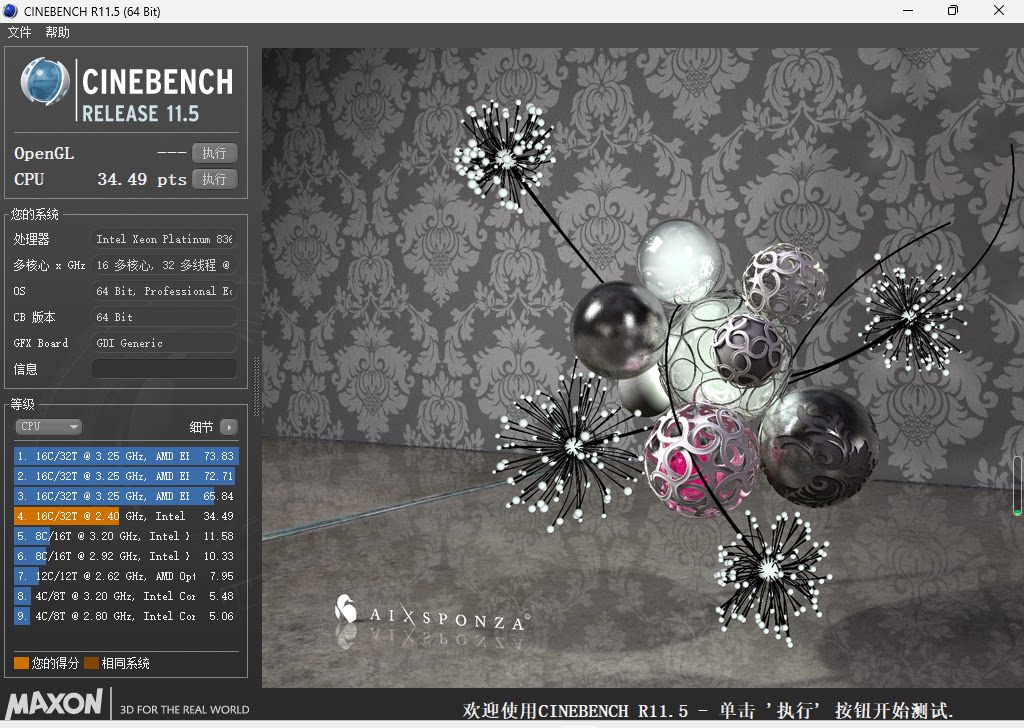This screenshot has height=728, width=1024.
Task: Select ranking row 2 scoring 72.71
Action: click(x=126, y=476)
